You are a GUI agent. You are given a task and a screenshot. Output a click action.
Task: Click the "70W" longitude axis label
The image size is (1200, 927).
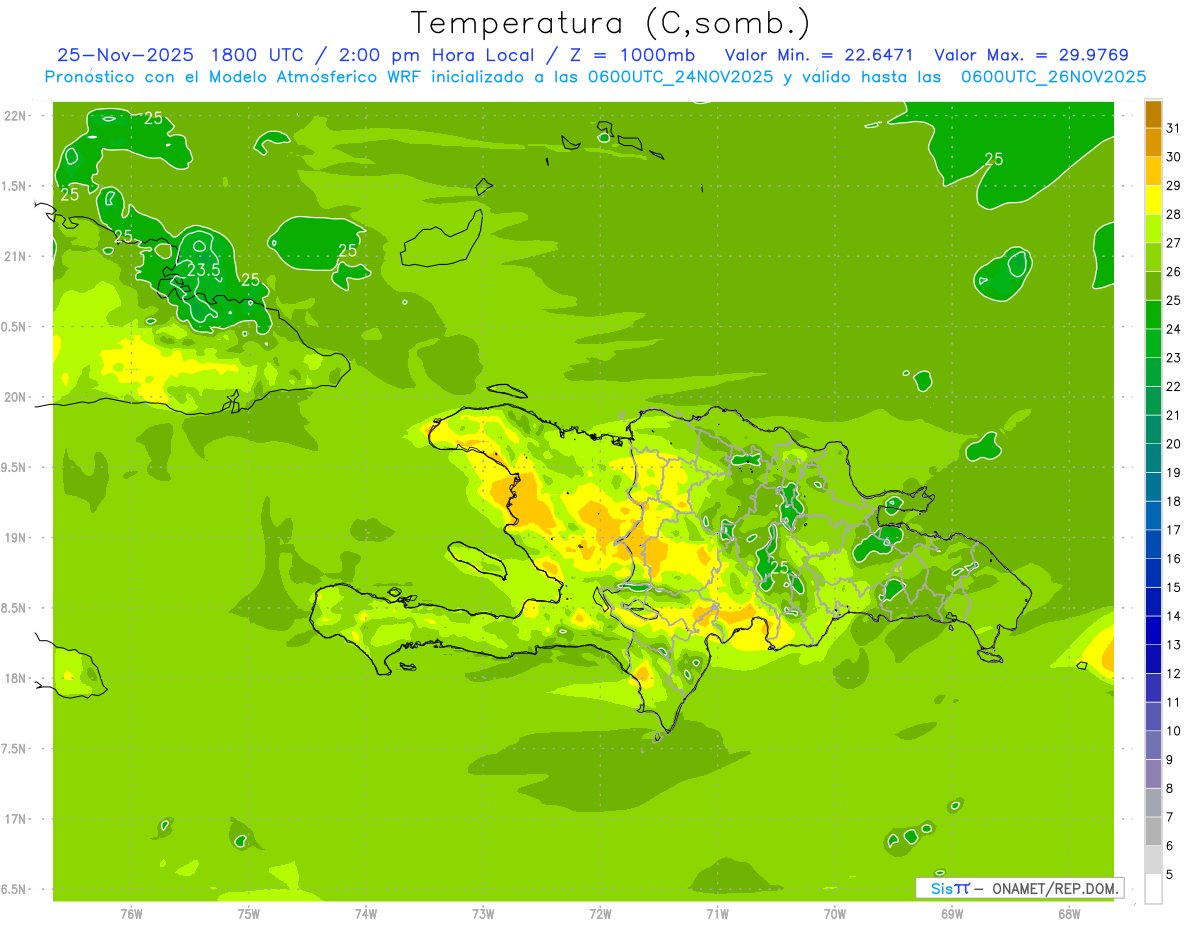pos(835,915)
